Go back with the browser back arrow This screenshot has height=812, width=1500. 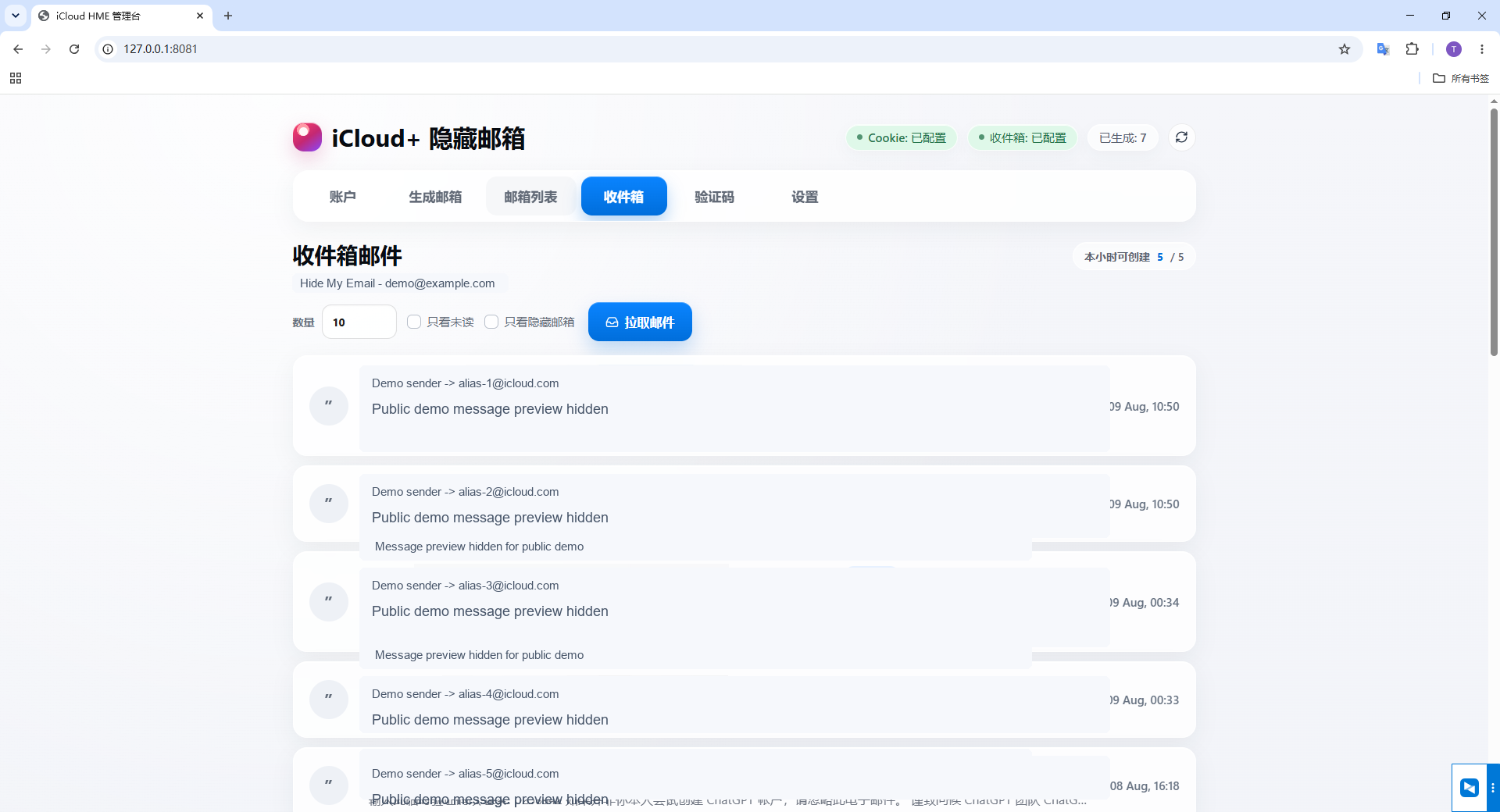[x=18, y=49]
